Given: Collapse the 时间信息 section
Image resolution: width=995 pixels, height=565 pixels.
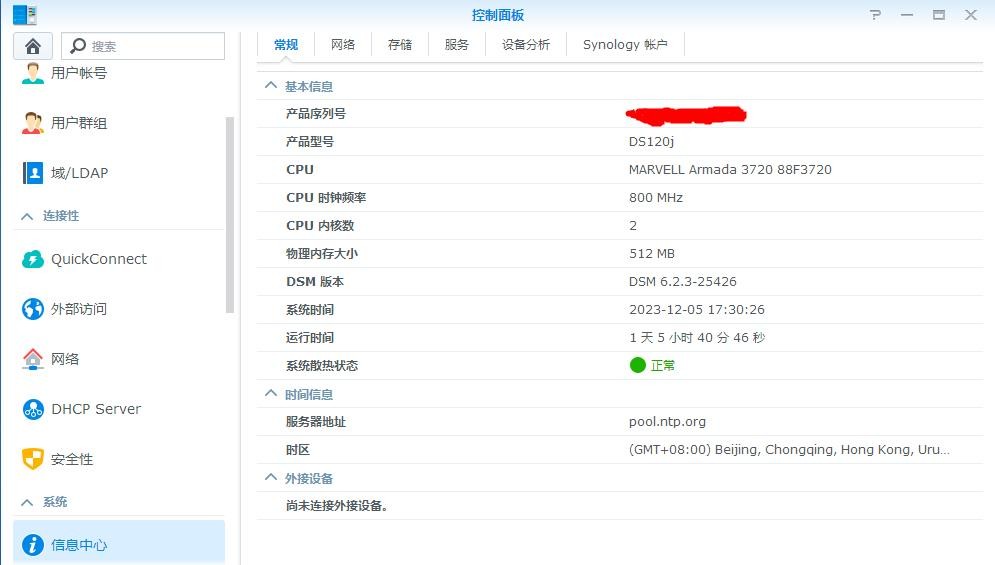Looking at the screenshot, I should click(x=271, y=394).
